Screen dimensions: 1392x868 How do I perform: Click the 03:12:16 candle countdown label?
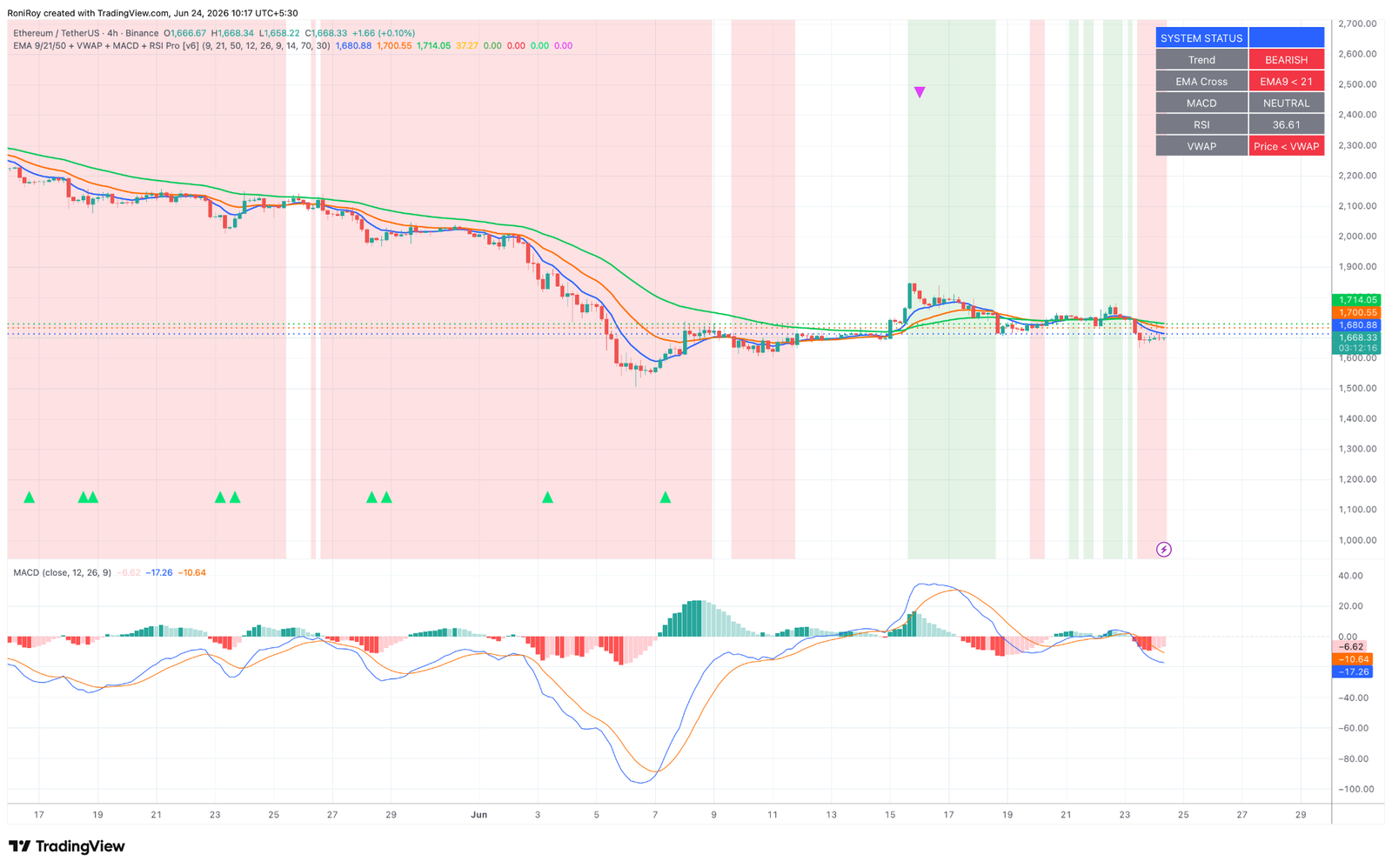tap(1356, 348)
